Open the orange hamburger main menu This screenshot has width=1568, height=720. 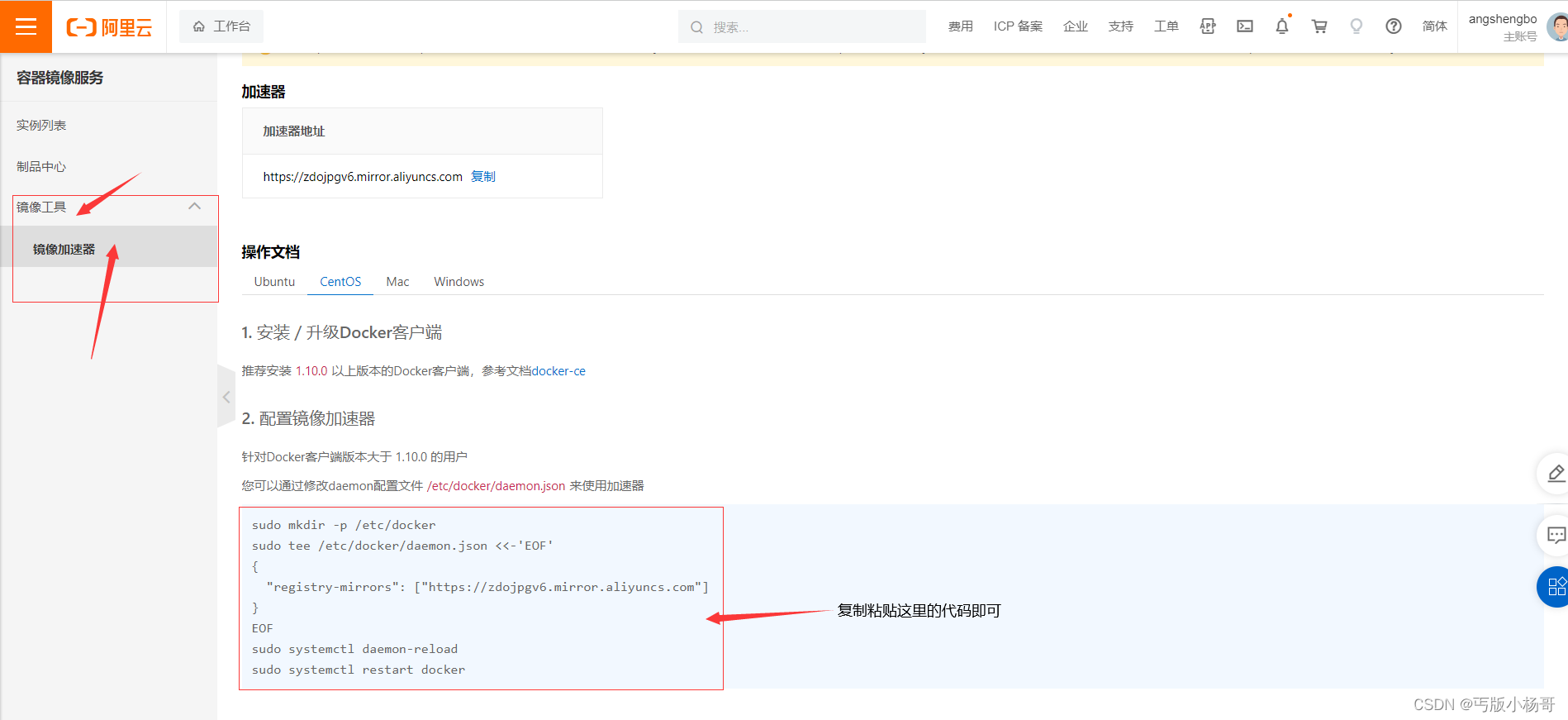click(x=26, y=26)
